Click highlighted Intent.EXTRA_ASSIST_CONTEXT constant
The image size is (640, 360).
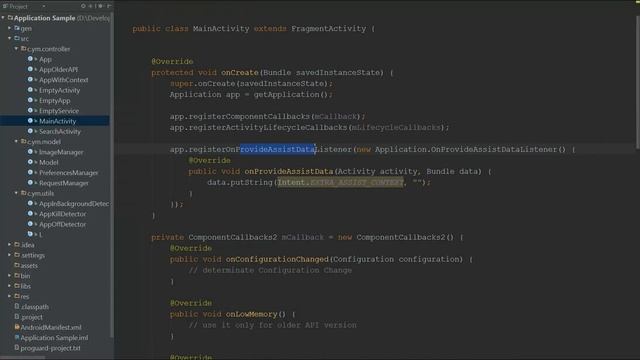pos(340,182)
